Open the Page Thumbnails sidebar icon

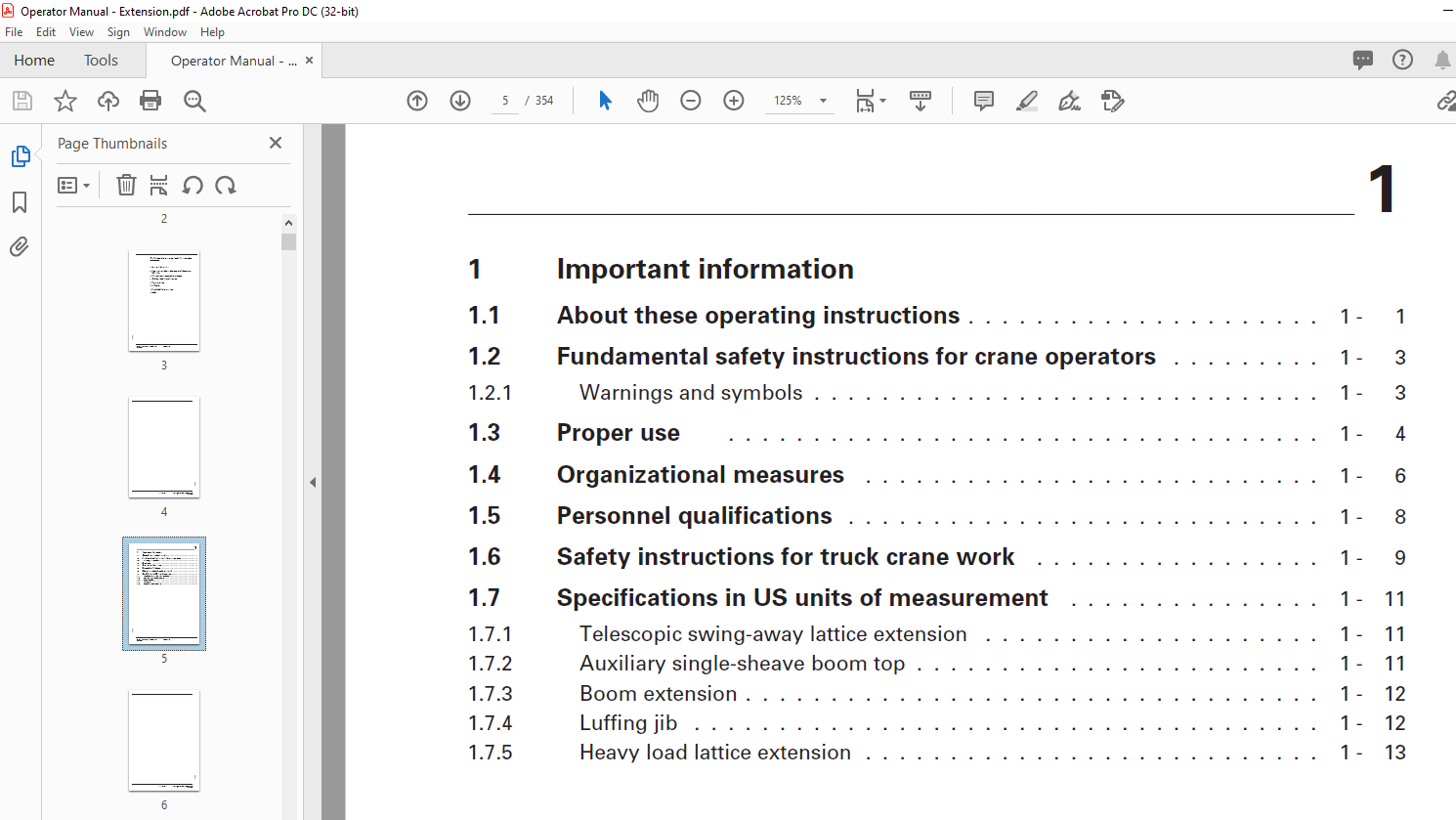[x=21, y=156]
